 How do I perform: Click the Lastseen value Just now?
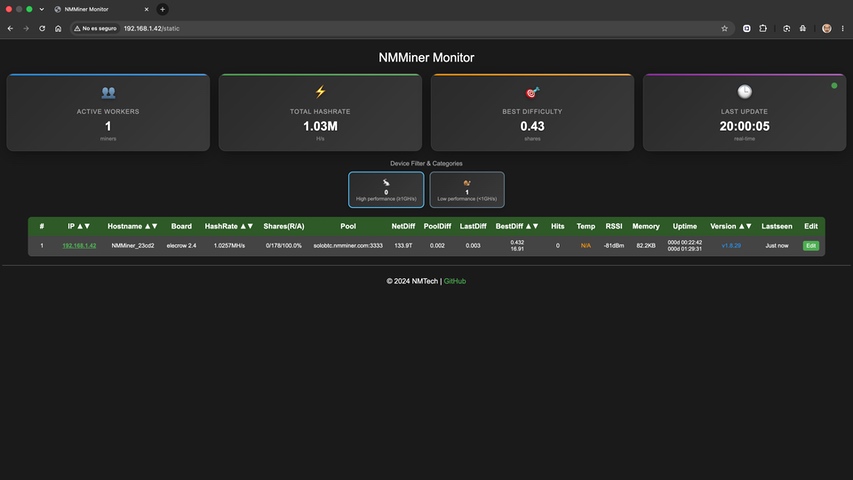(x=777, y=245)
